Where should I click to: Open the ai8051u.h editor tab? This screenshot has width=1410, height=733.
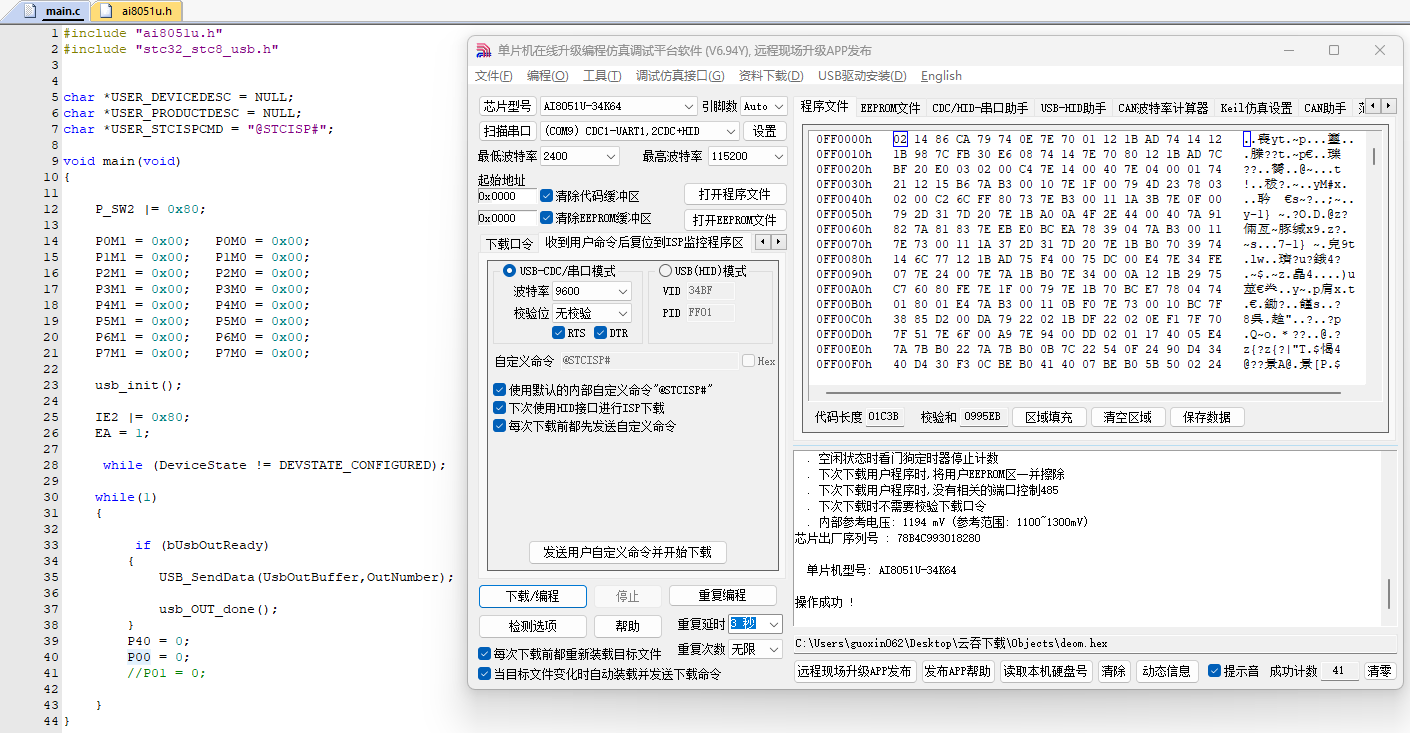[138, 12]
